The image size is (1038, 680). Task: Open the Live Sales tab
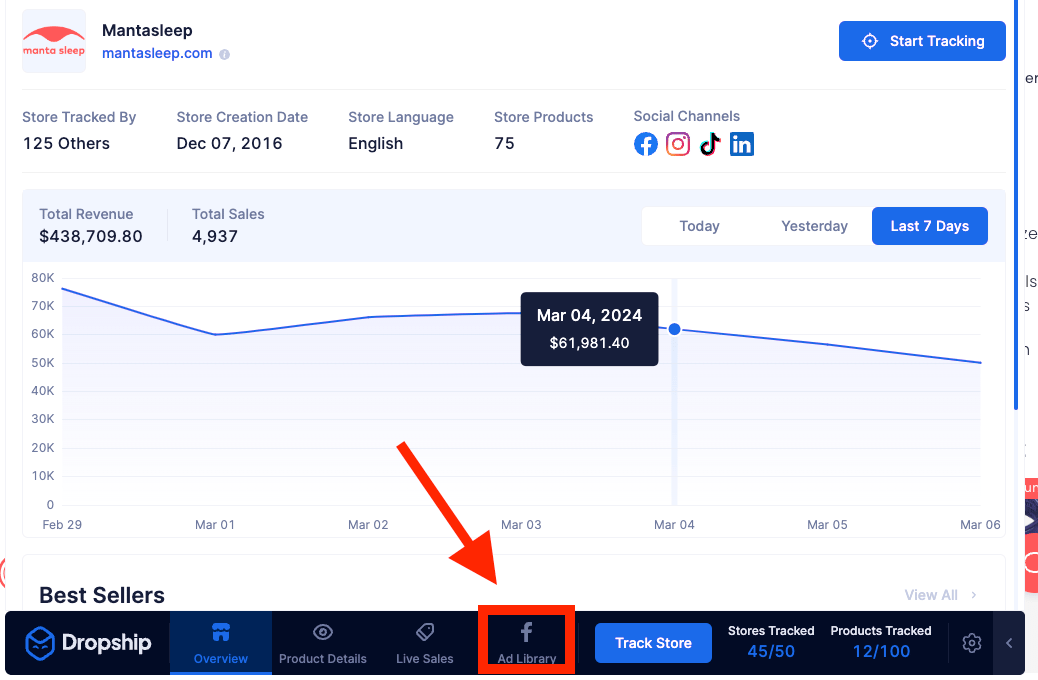424,643
